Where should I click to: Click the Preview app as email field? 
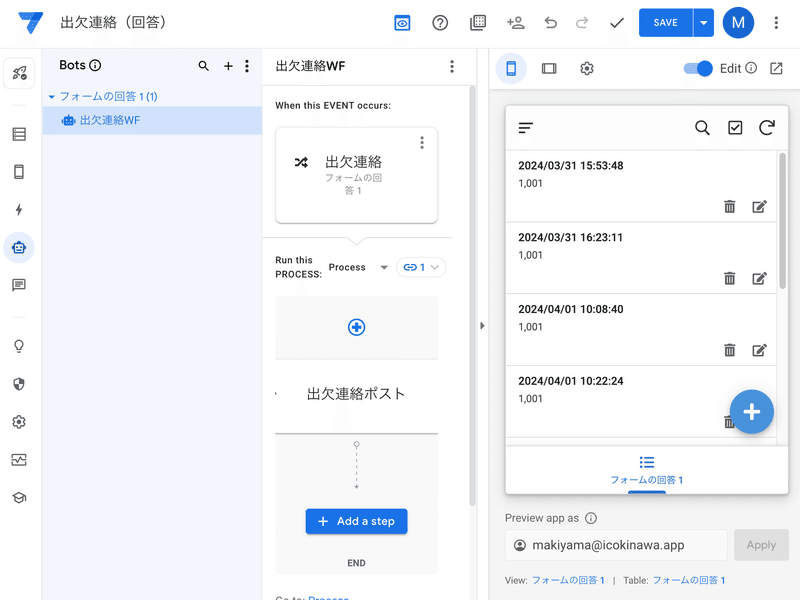(x=616, y=545)
